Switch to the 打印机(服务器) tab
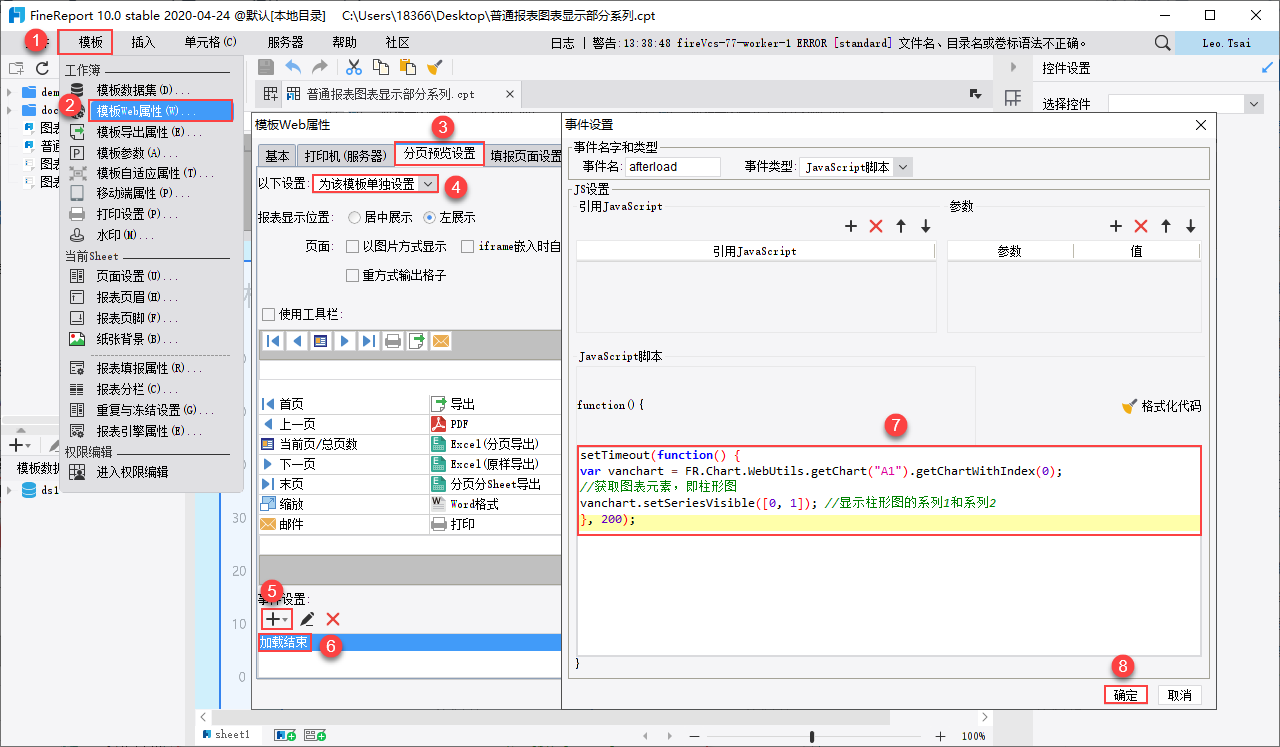 [346, 155]
